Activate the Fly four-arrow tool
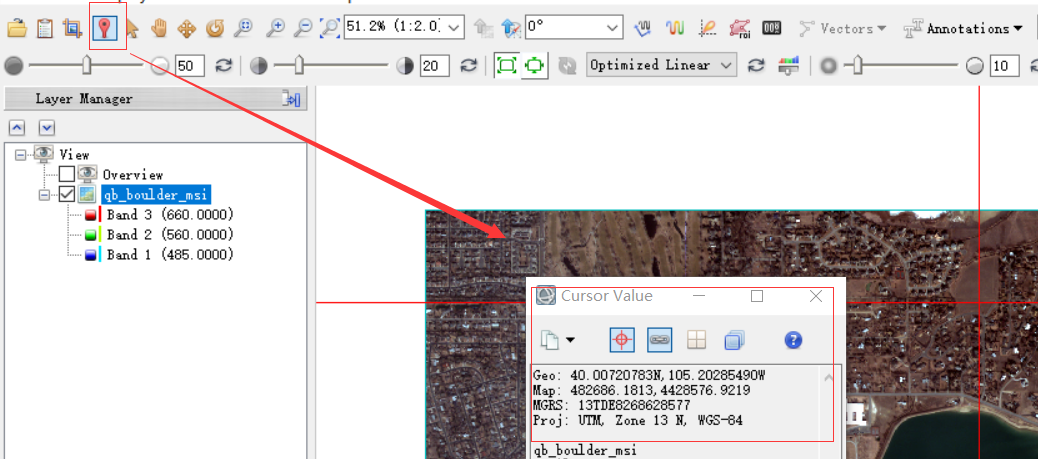The image size is (1038, 459). [x=187, y=28]
